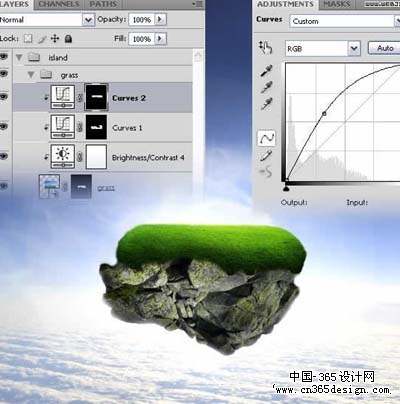Open the blend mode Normal dropdown
This screenshot has height=404, width=400.
coord(88,20)
